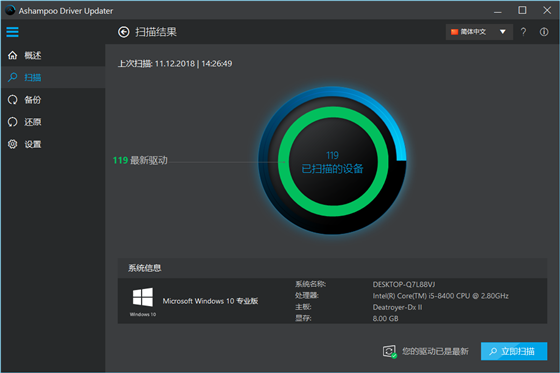The width and height of the screenshot is (560, 373).
Task: Click the 主板 label
Action: click(303, 307)
